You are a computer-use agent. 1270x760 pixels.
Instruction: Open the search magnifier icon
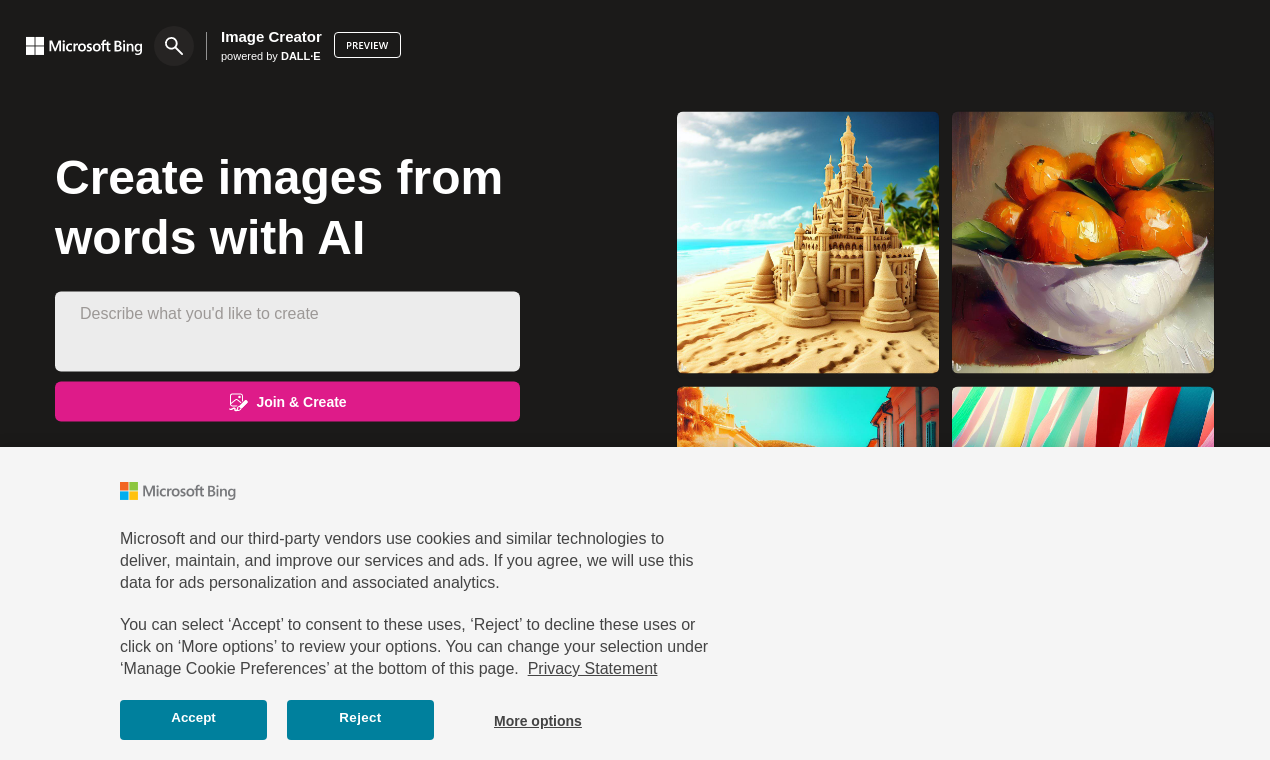[x=173, y=45]
